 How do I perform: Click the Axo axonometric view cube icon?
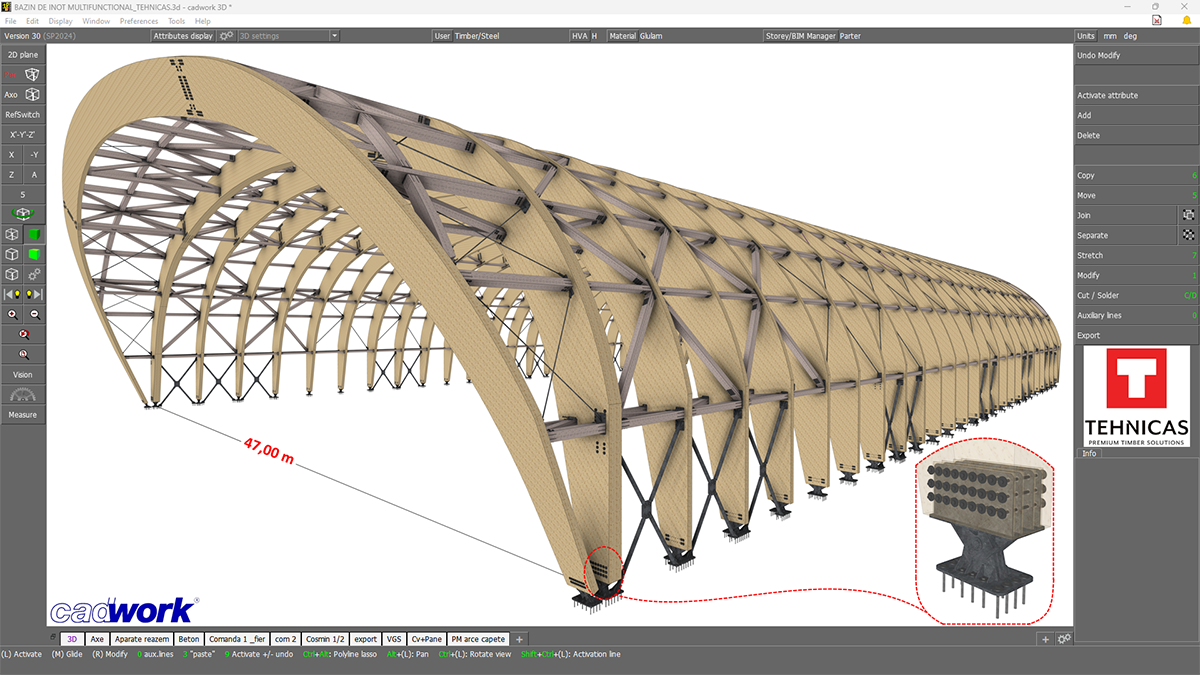33,95
